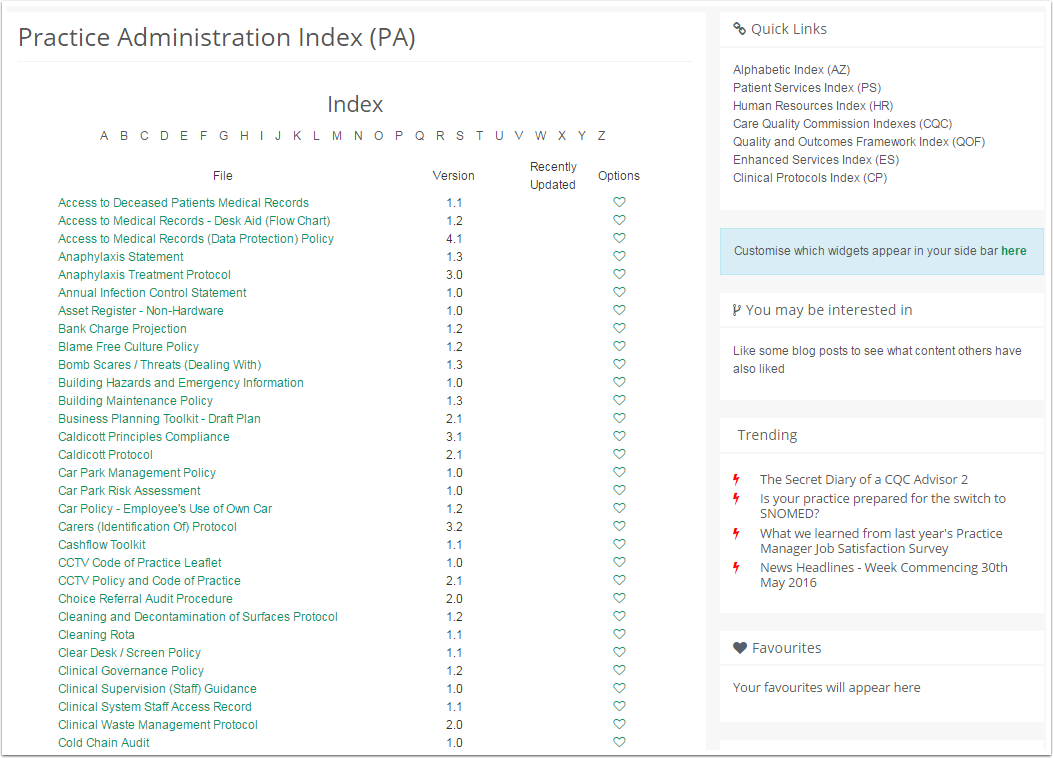Screen dimensions: 1053x758
Task: Open Anaphylaxis Treatment Protocol file
Action: tap(144, 275)
